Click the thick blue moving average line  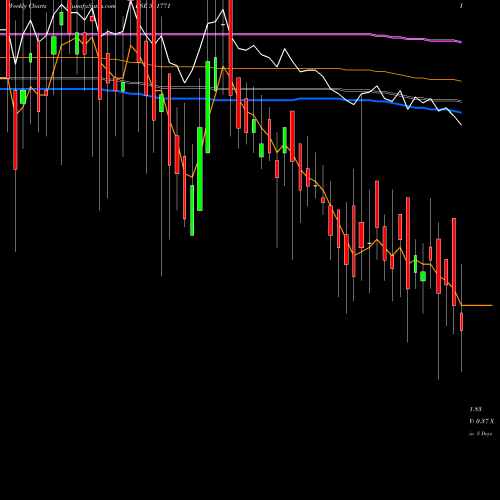click(231, 99)
